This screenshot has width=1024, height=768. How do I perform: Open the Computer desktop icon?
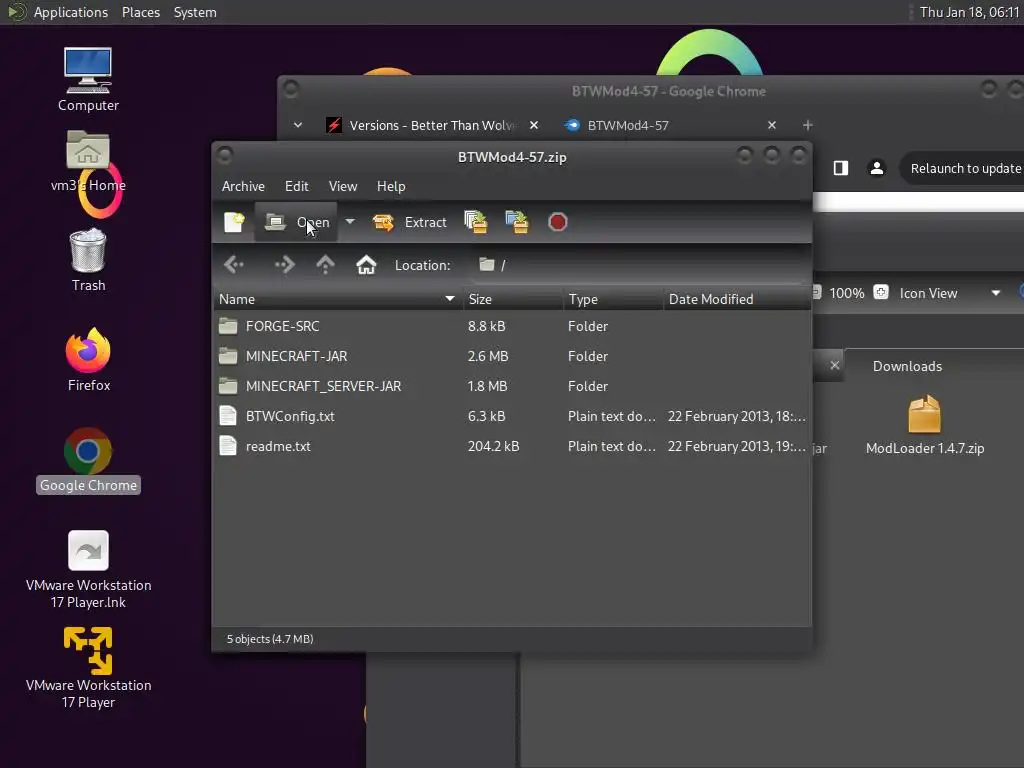click(x=88, y=79)
